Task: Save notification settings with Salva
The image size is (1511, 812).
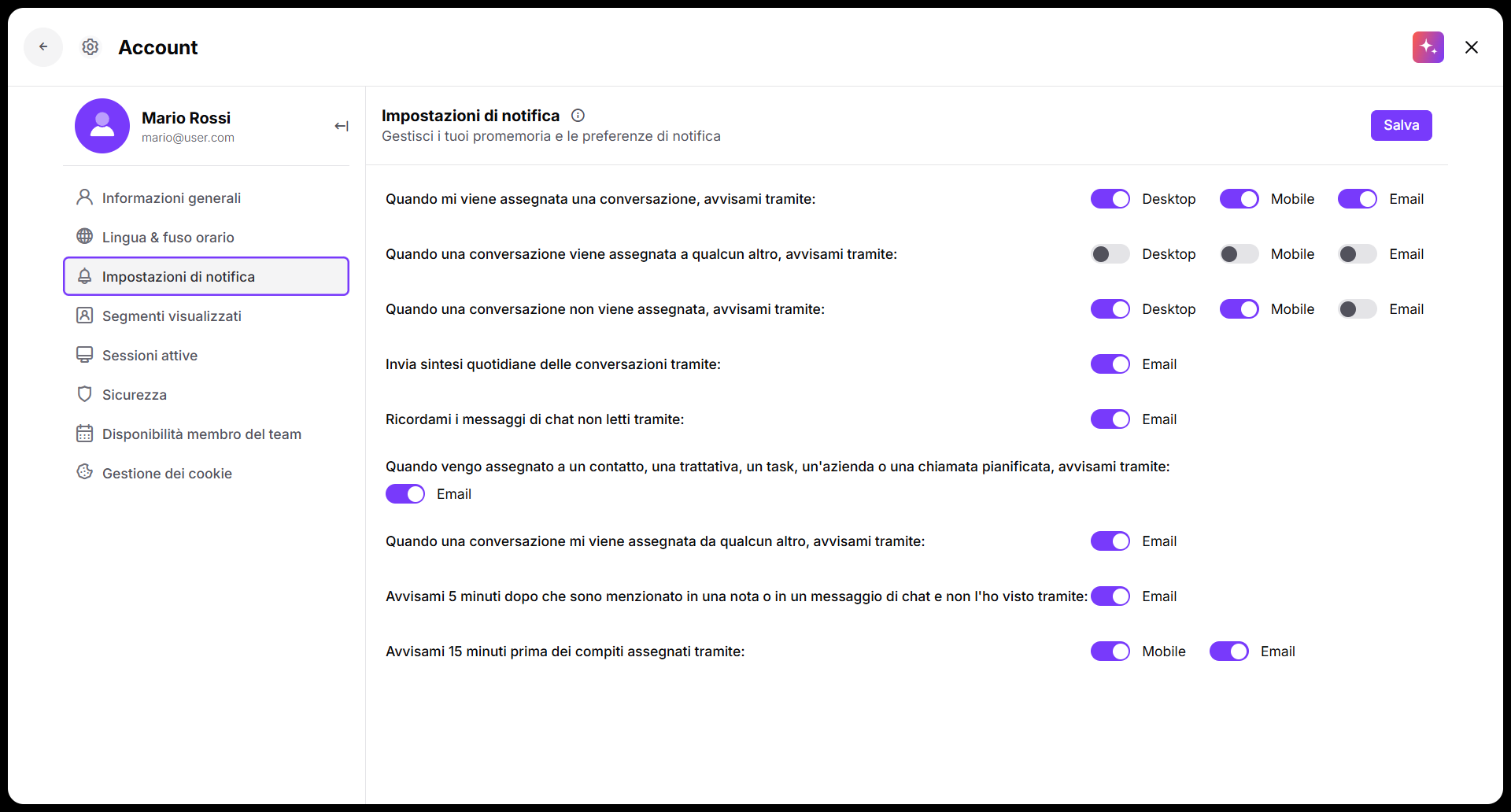Action: [x=1402, y=125]
